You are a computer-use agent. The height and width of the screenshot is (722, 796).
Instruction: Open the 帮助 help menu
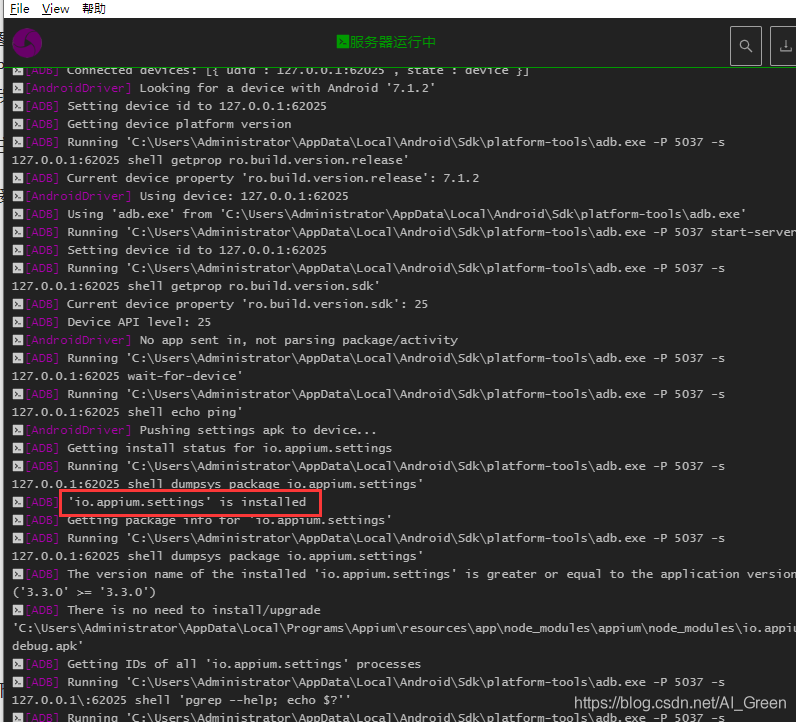point(94,9)
